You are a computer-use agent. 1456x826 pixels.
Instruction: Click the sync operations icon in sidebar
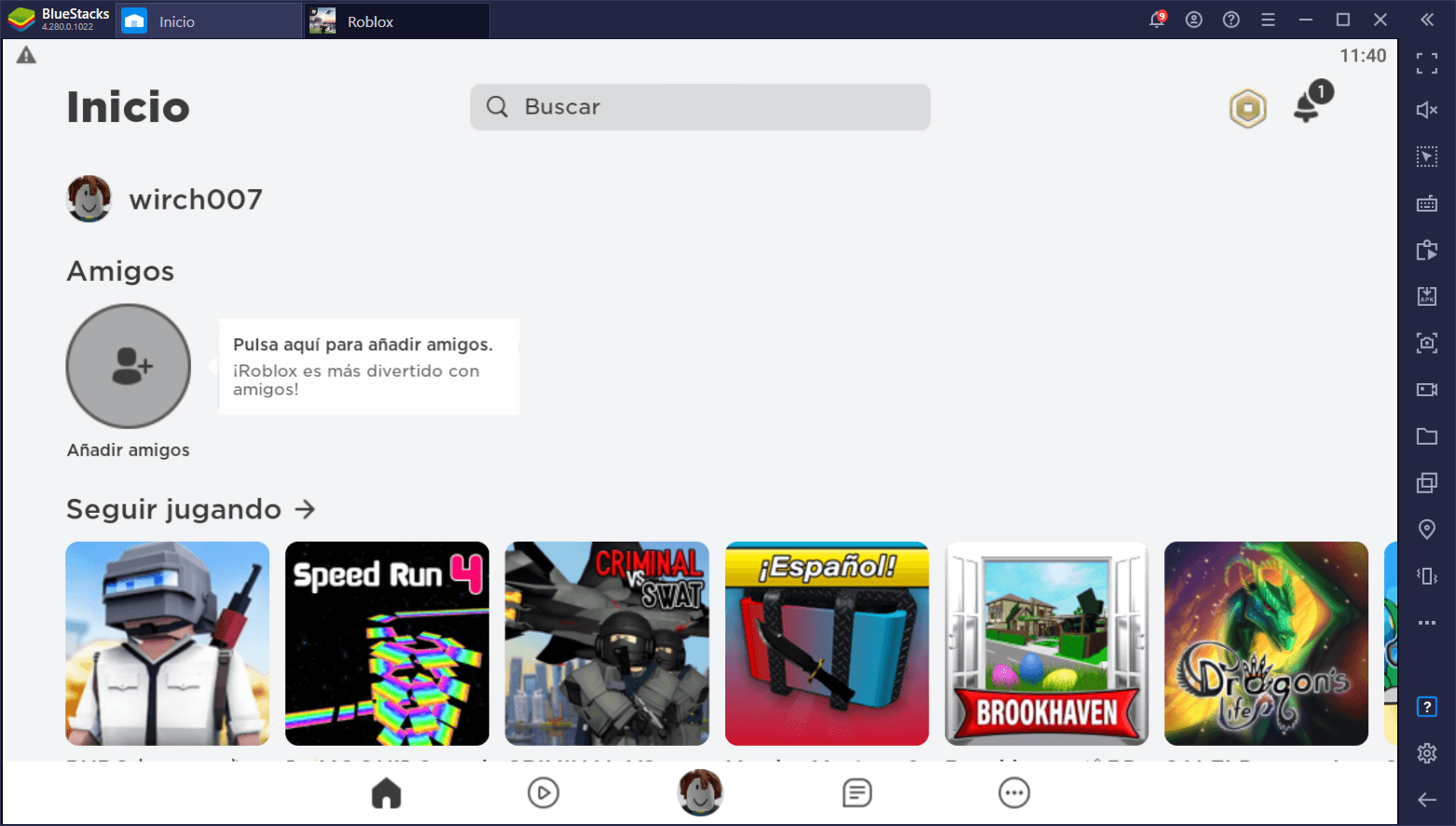(1427, 250)
